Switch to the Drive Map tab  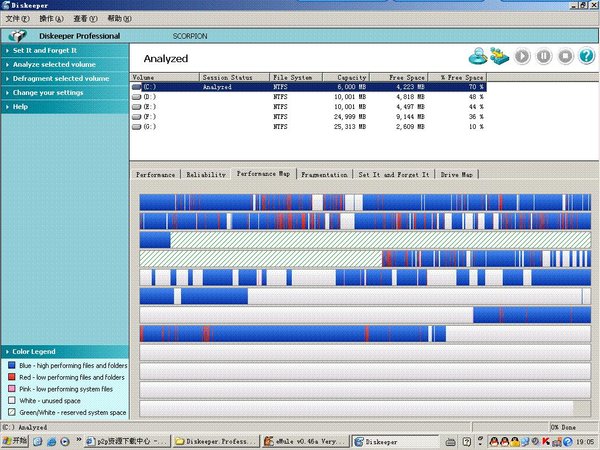pos(457,174)
